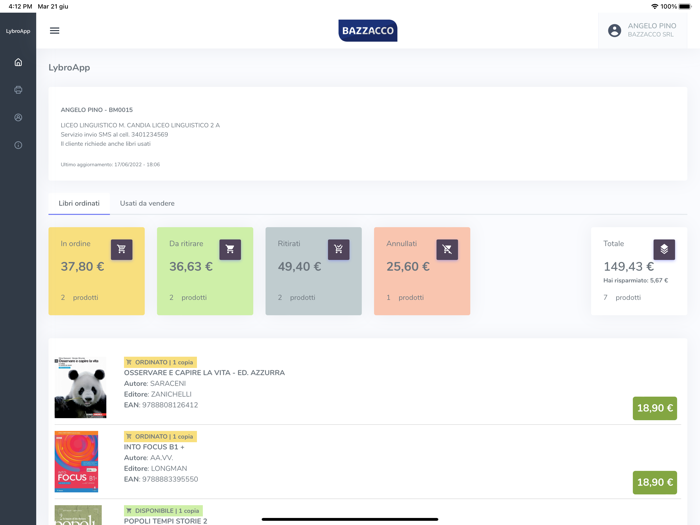Click the LybroApp page title
Image resolution: width=700 pixels, height=525 pixels.
click(x=69, y=67)
